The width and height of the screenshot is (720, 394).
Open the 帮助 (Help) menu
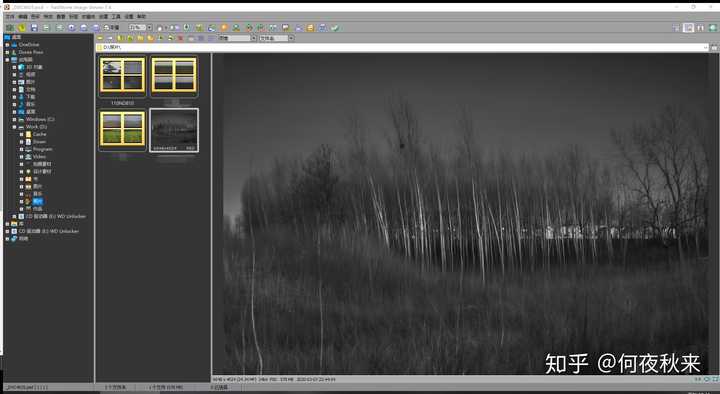141,17
